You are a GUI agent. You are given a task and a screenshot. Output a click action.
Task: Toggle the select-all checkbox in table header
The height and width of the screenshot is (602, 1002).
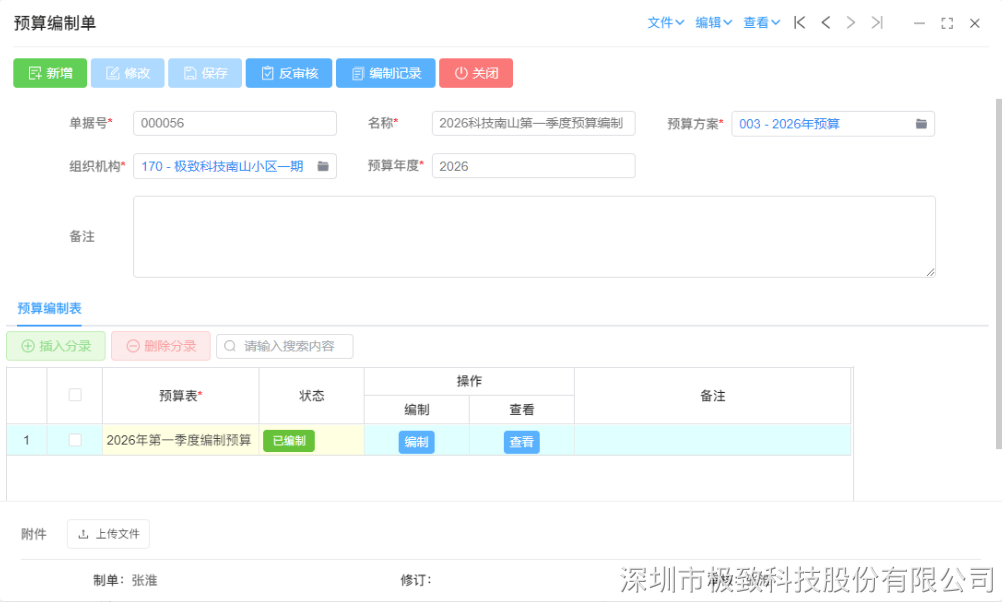tap(75, 395)
